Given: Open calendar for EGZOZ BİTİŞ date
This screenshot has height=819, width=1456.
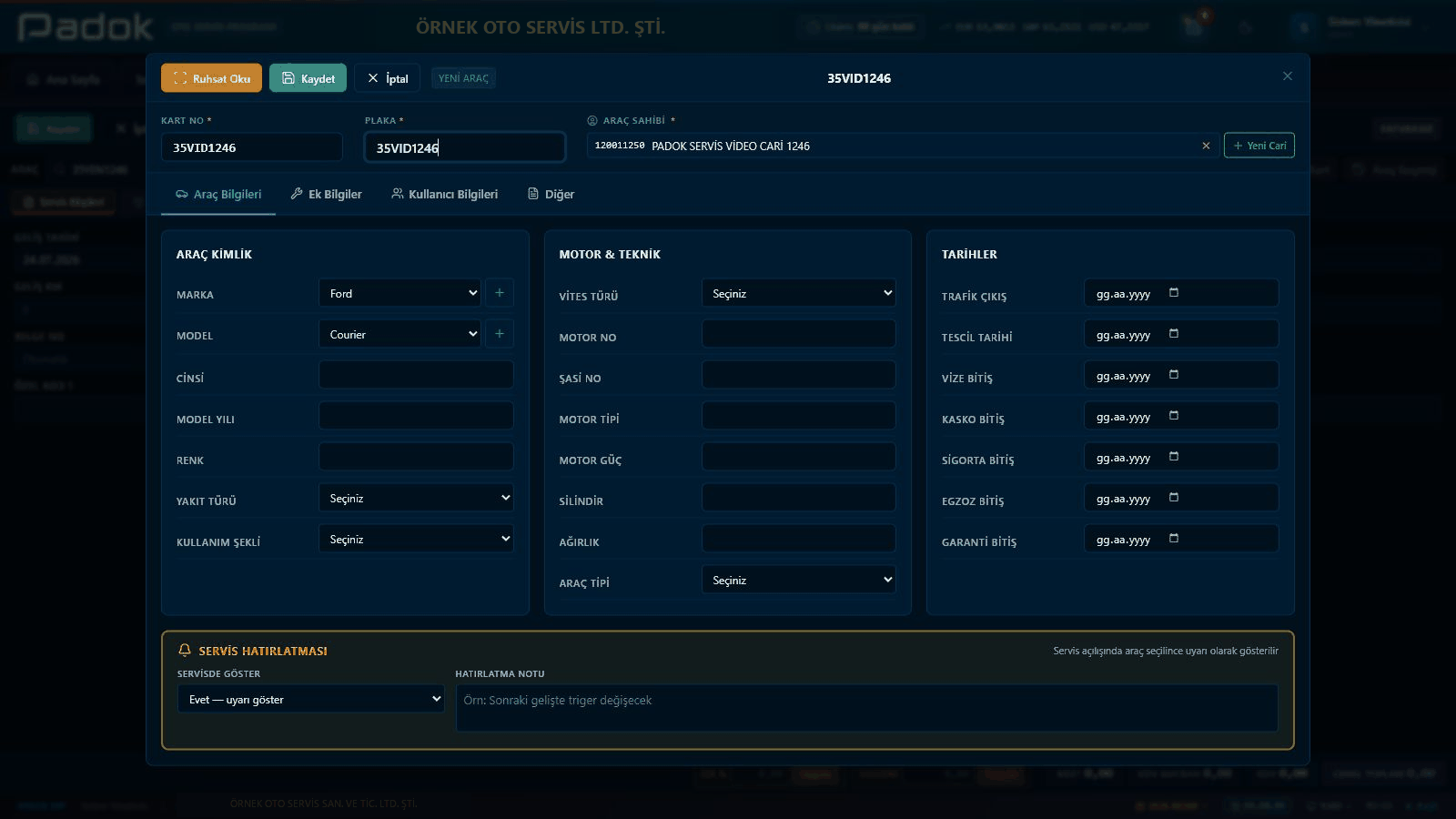Looking at the screenshot, I should pos(1174,498).
